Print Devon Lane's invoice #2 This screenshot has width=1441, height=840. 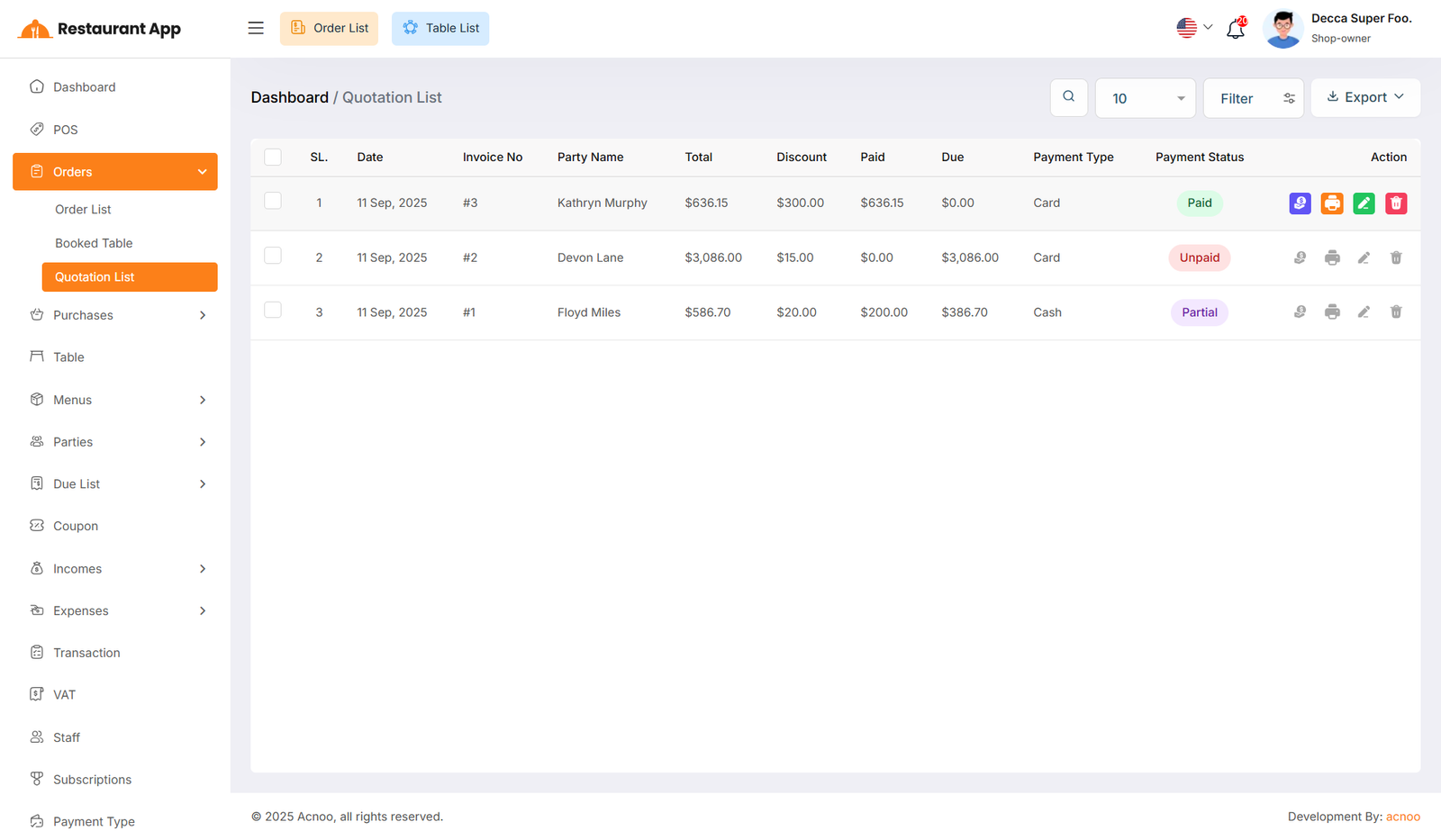(1332, 258)
